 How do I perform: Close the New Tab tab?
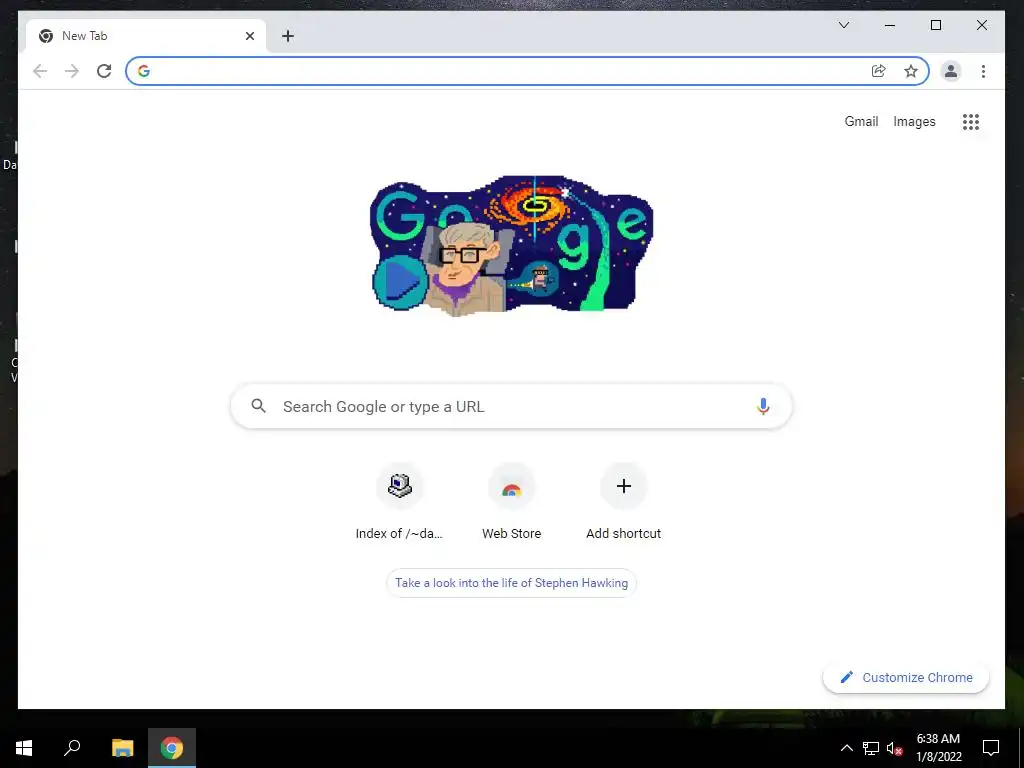(249, 36)
